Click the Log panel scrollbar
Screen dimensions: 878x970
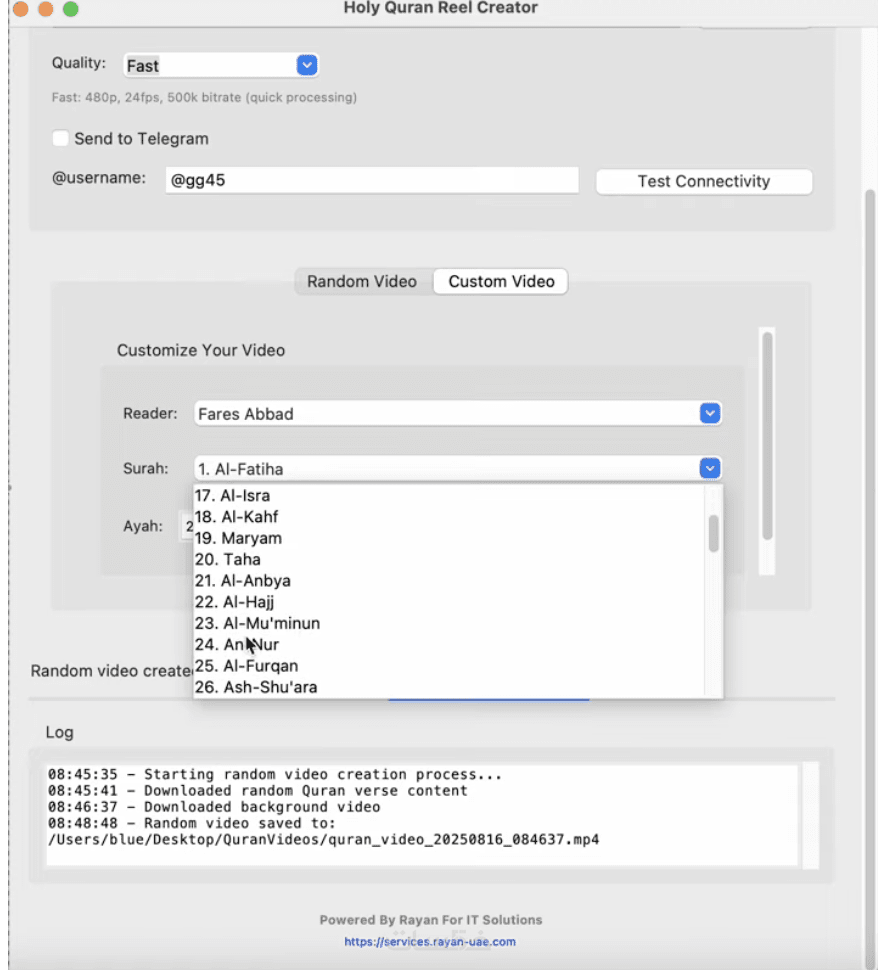click(810, 815)
